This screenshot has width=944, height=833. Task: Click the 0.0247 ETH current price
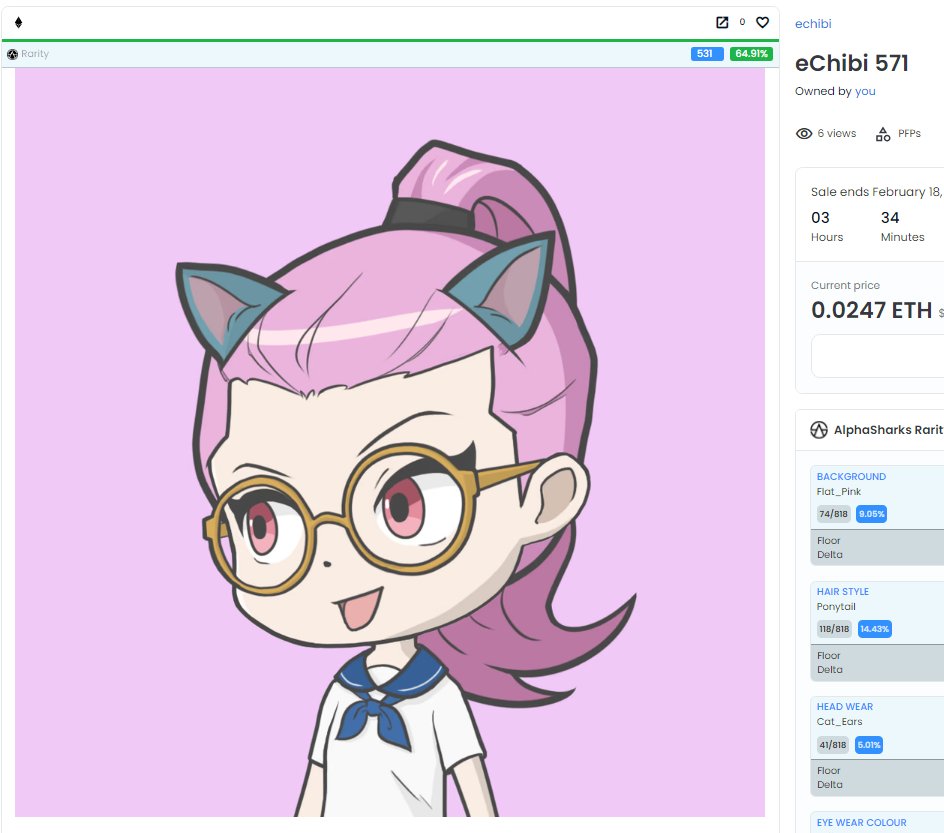(871, 310)
